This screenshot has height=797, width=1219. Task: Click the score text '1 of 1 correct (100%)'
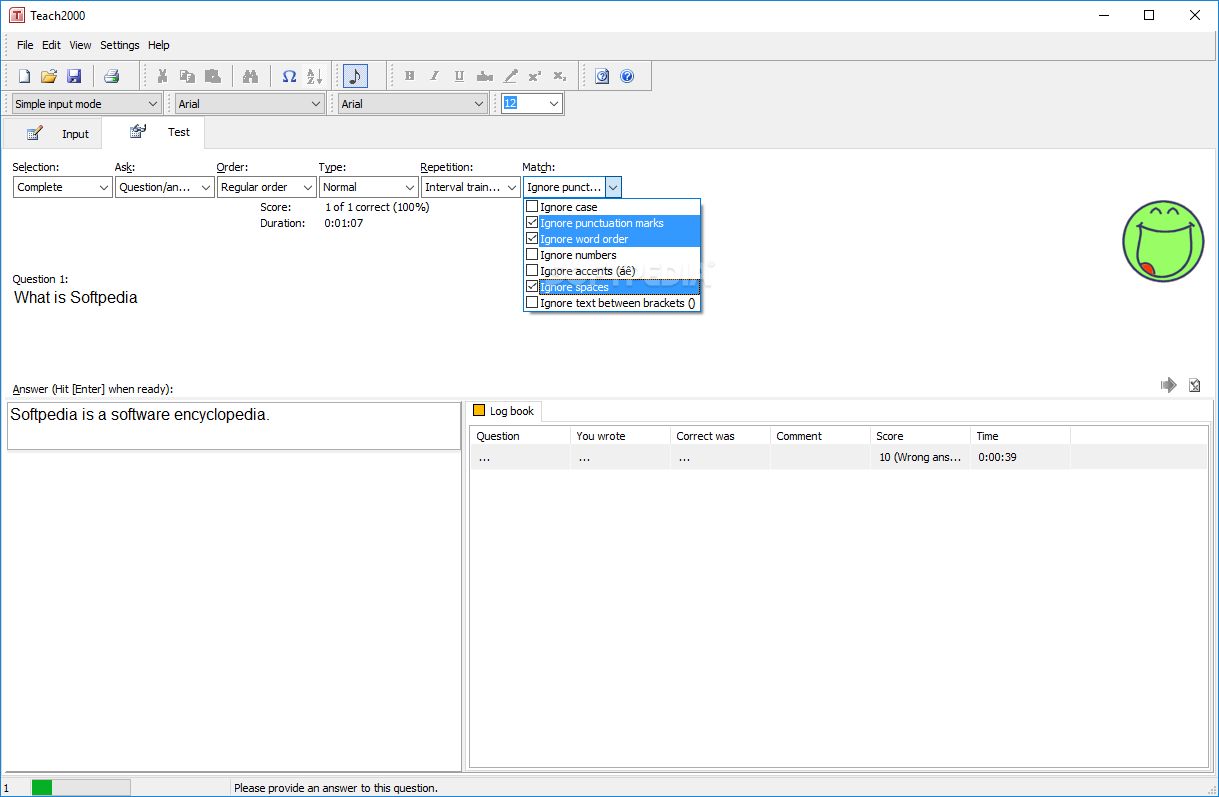(377, 207)
